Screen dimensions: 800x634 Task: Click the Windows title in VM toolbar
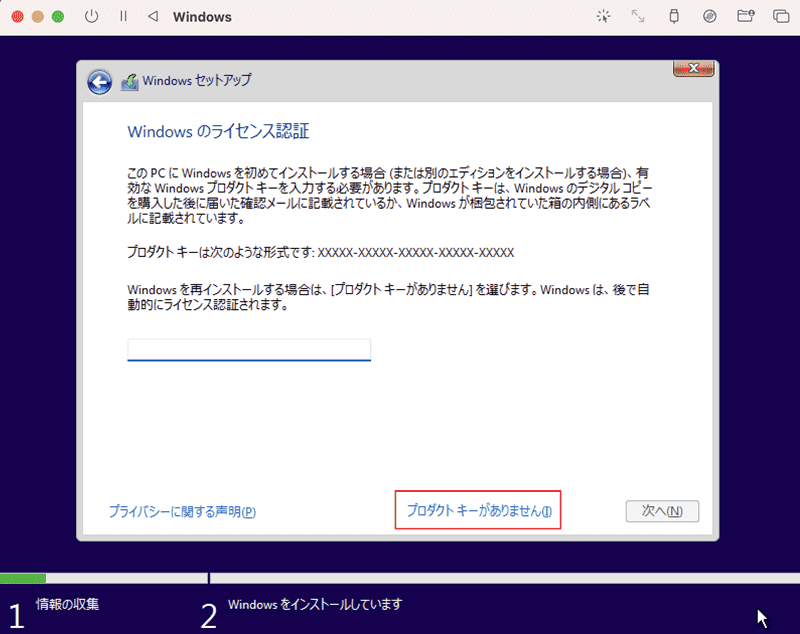(x=202, y=17)
